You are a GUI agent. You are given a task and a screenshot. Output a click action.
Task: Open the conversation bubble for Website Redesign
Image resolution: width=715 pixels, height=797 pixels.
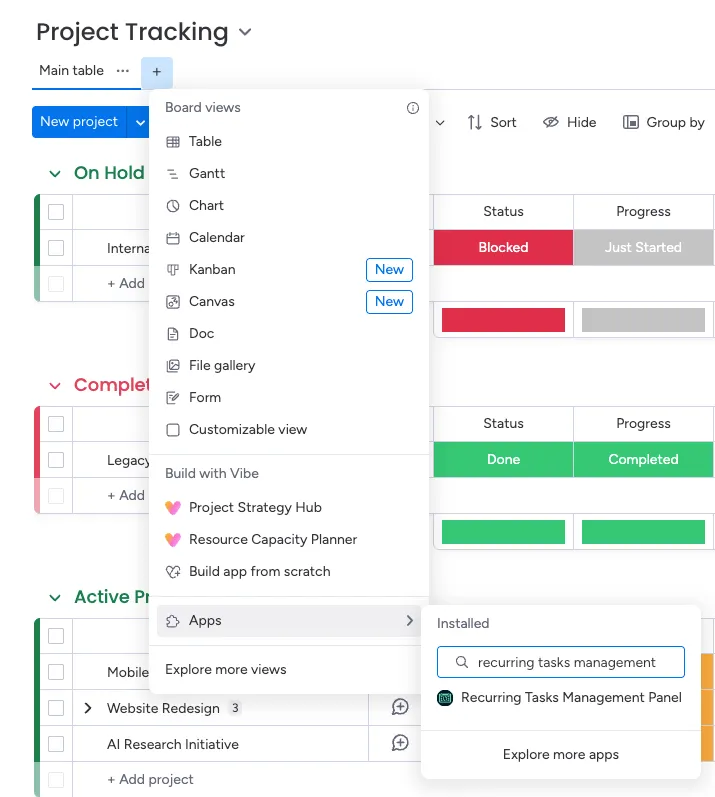[400, 707]
